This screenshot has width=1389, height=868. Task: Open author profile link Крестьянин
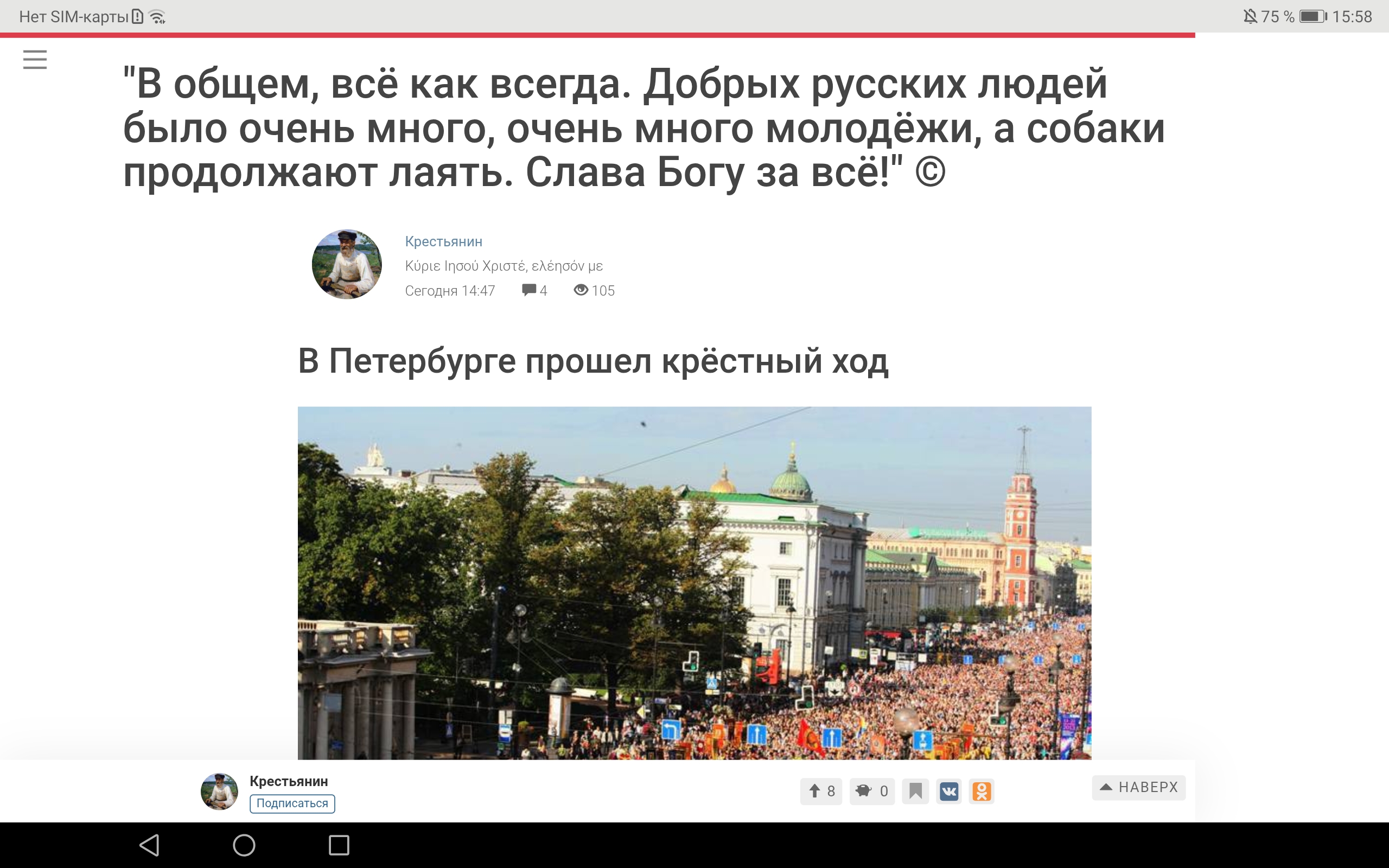(444, 242)
